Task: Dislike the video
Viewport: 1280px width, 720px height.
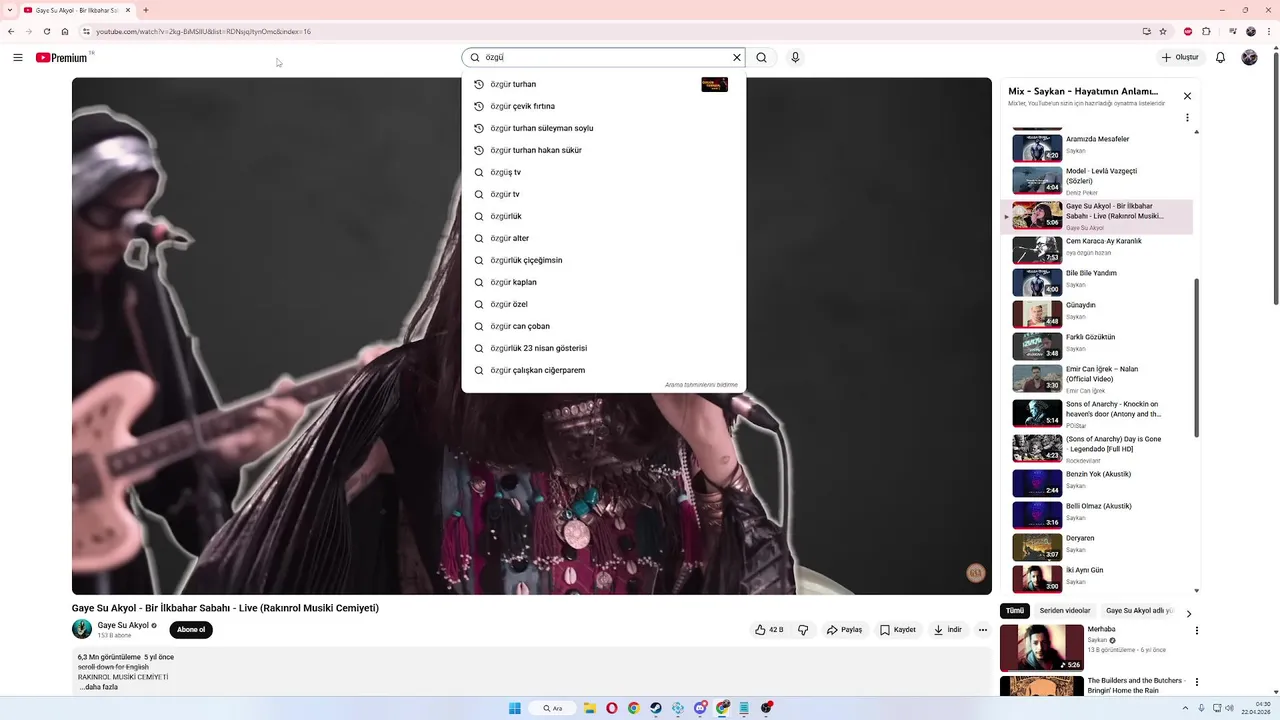Action: click(x=803, y=630)
